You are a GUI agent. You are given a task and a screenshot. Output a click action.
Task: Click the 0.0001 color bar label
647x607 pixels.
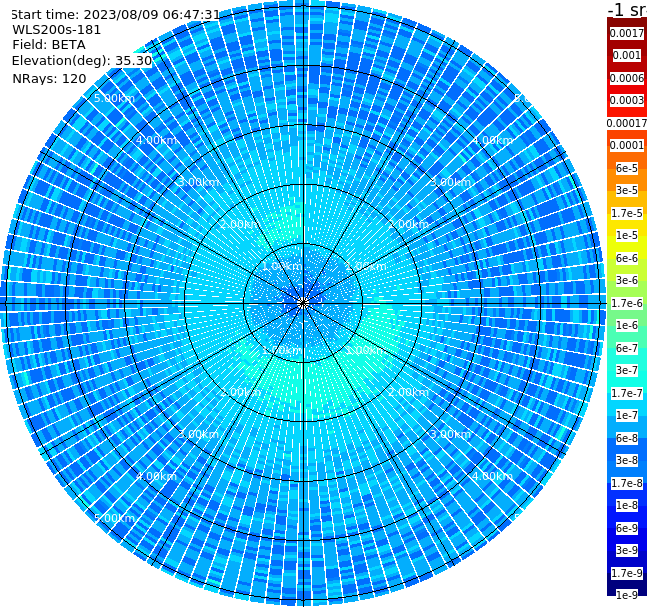627,145
